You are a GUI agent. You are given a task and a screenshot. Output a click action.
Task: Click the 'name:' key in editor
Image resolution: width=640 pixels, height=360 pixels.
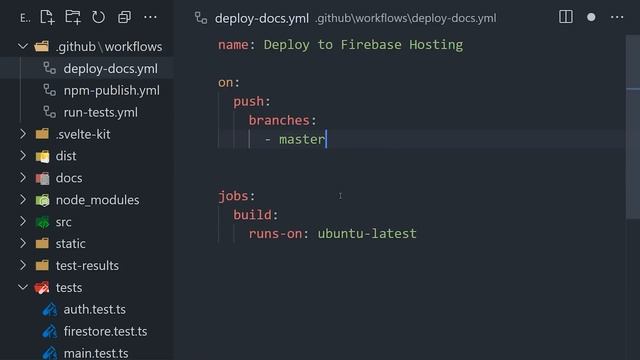(236, 44)
